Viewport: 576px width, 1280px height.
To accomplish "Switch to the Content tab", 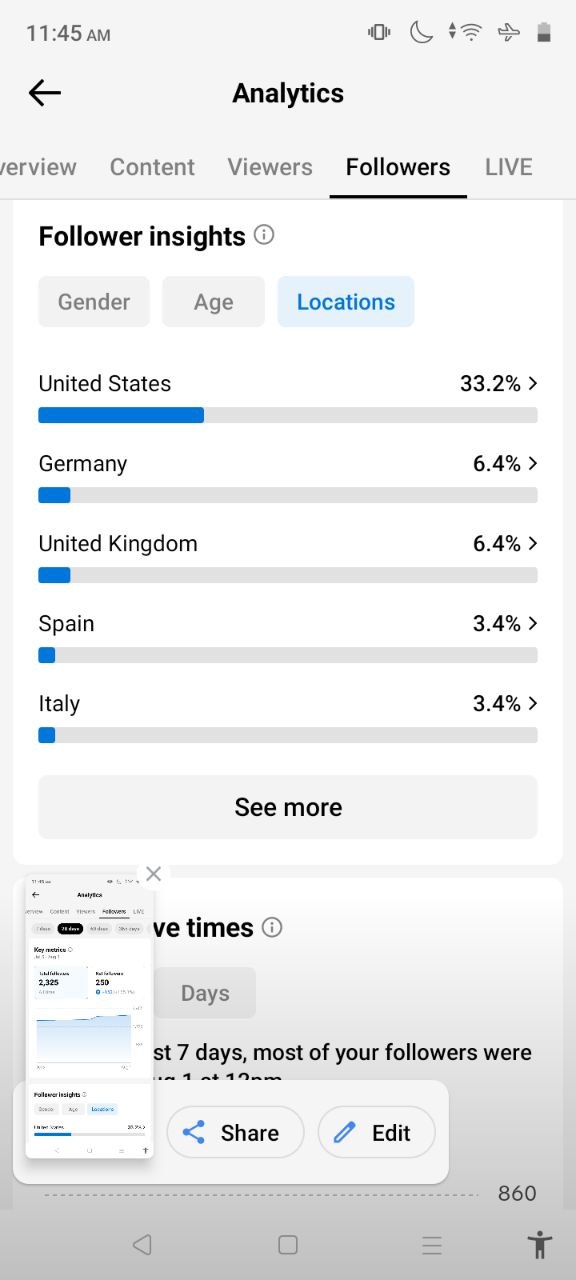I will (152, 167).
